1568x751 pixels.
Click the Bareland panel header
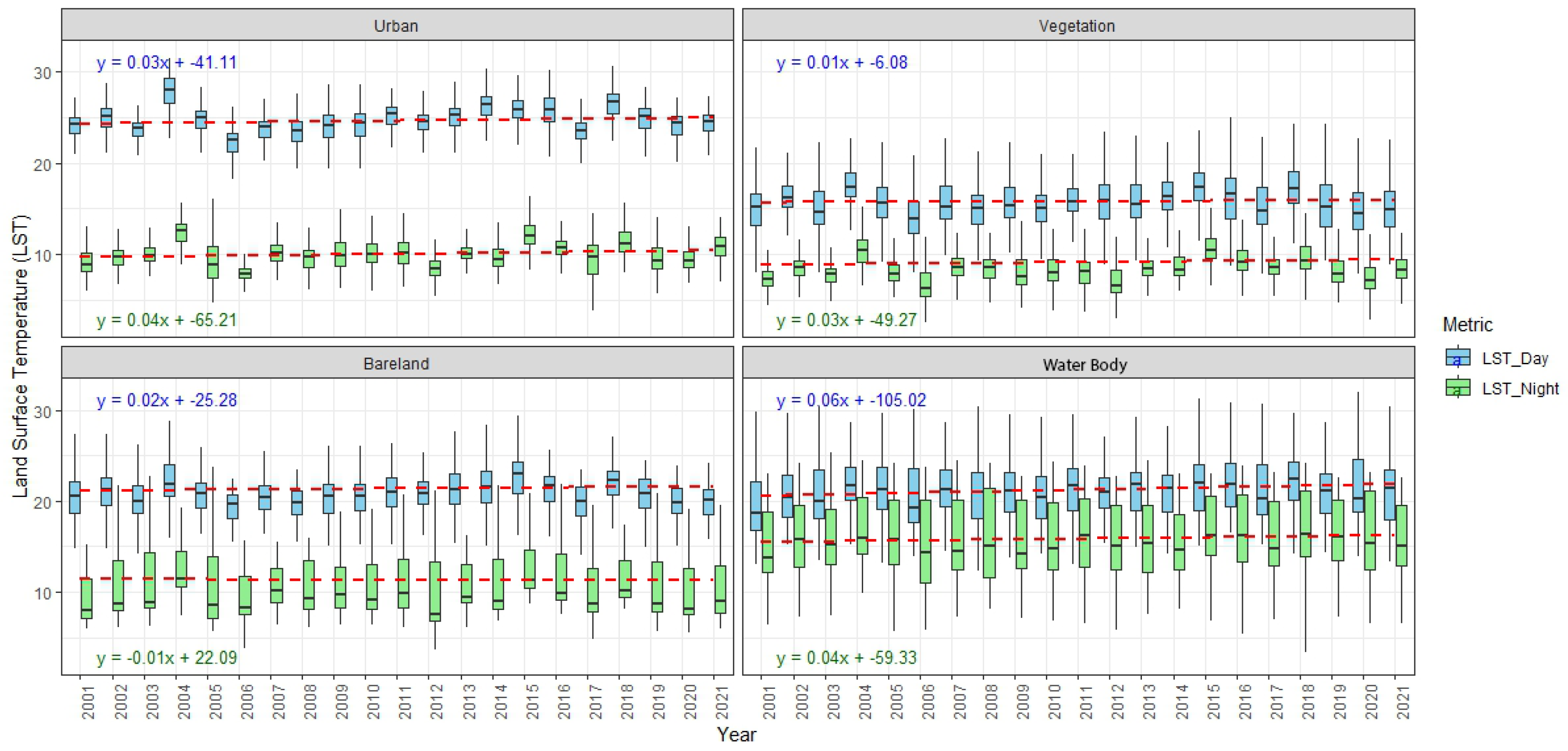396,363
